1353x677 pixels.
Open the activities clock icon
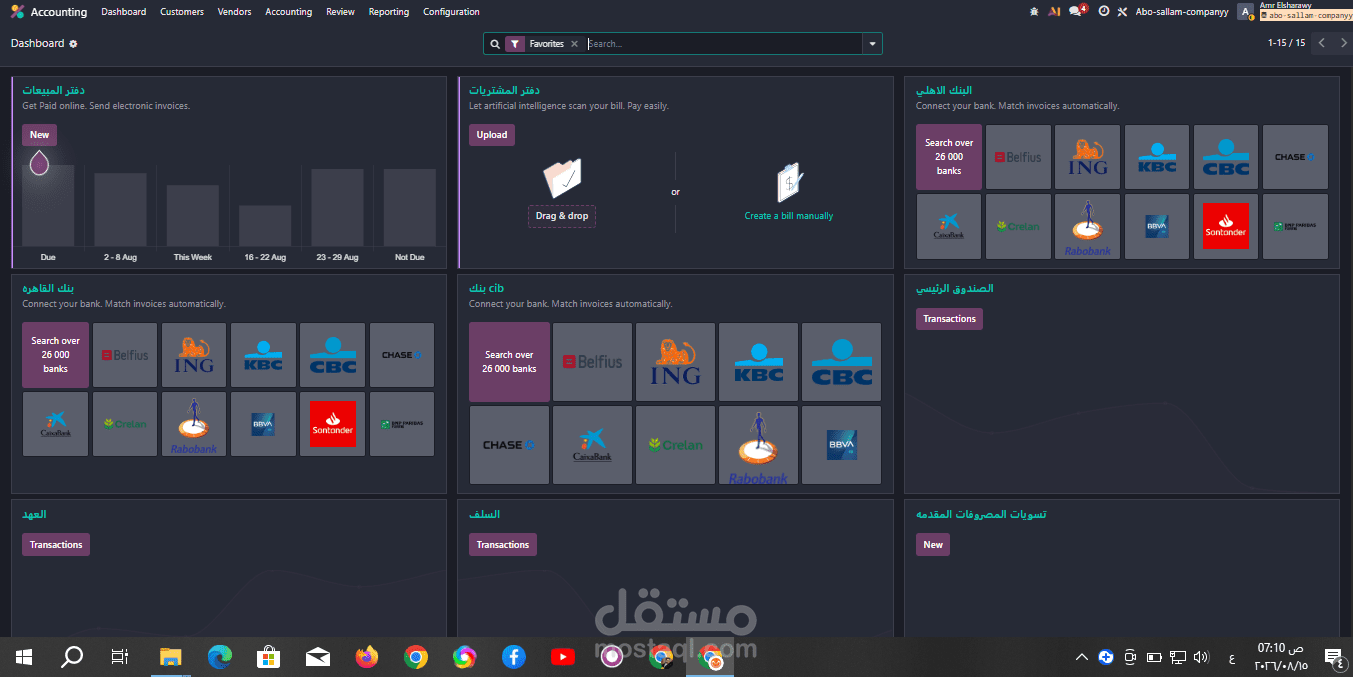pyautogui.click(x=1104, y=12)
